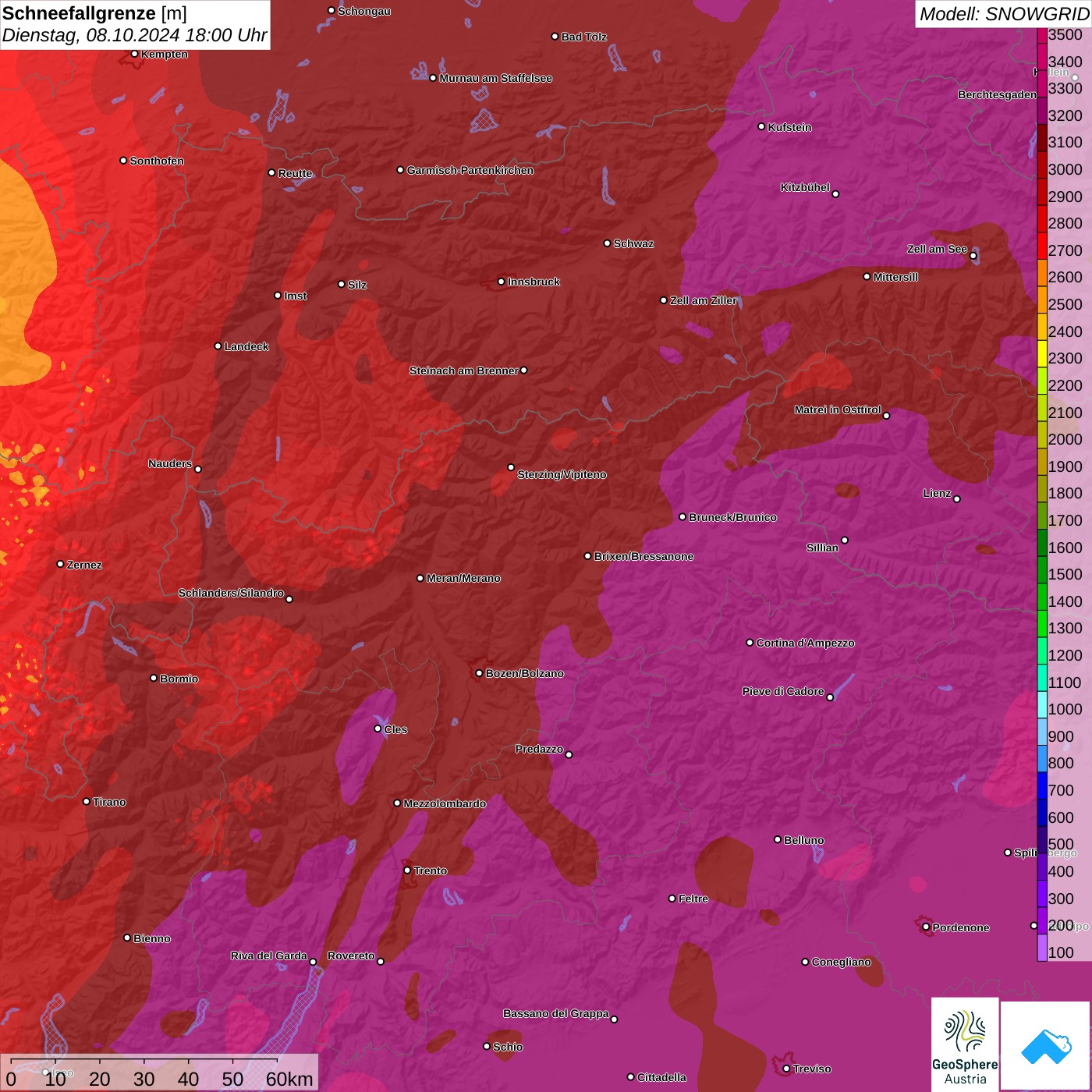
Task: Click the Trento city marker dot
Action: tap(407, 870)
